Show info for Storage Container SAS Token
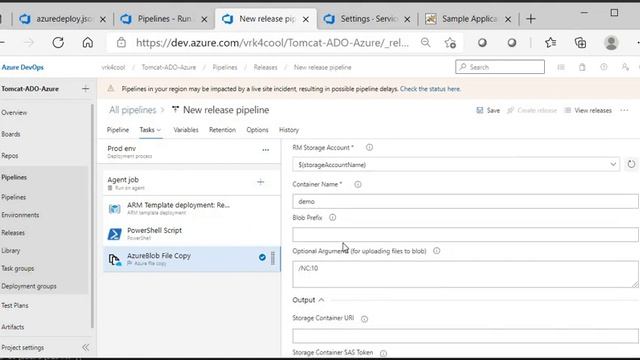Screen dimensions: 640x360 click(383, 353)
